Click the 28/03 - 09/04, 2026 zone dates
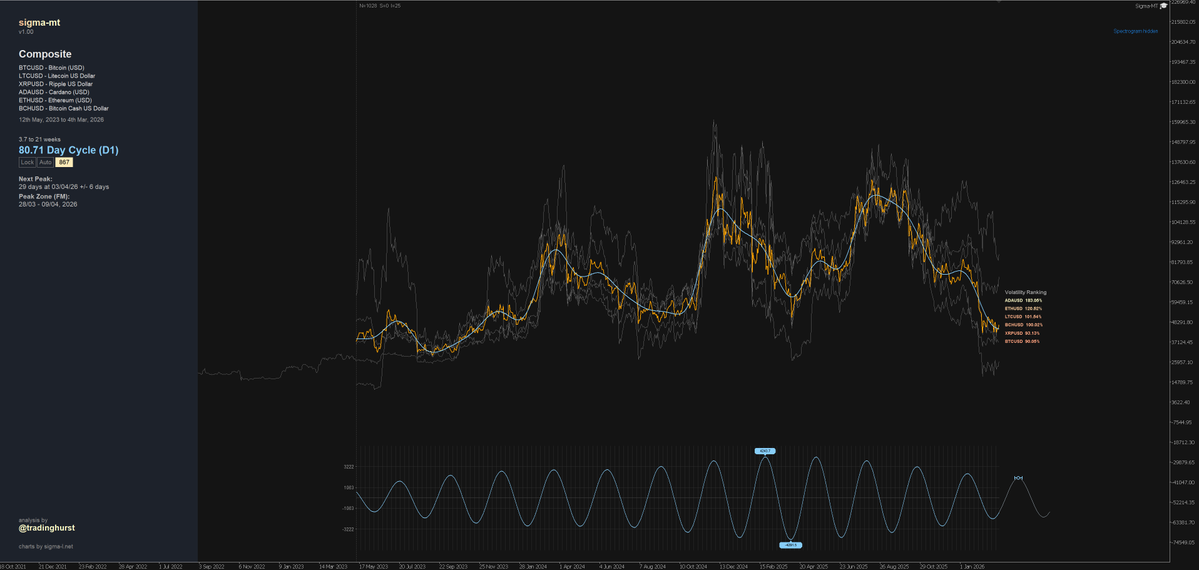The width and height of the screenshot is (1199, 570). point(48,204)
